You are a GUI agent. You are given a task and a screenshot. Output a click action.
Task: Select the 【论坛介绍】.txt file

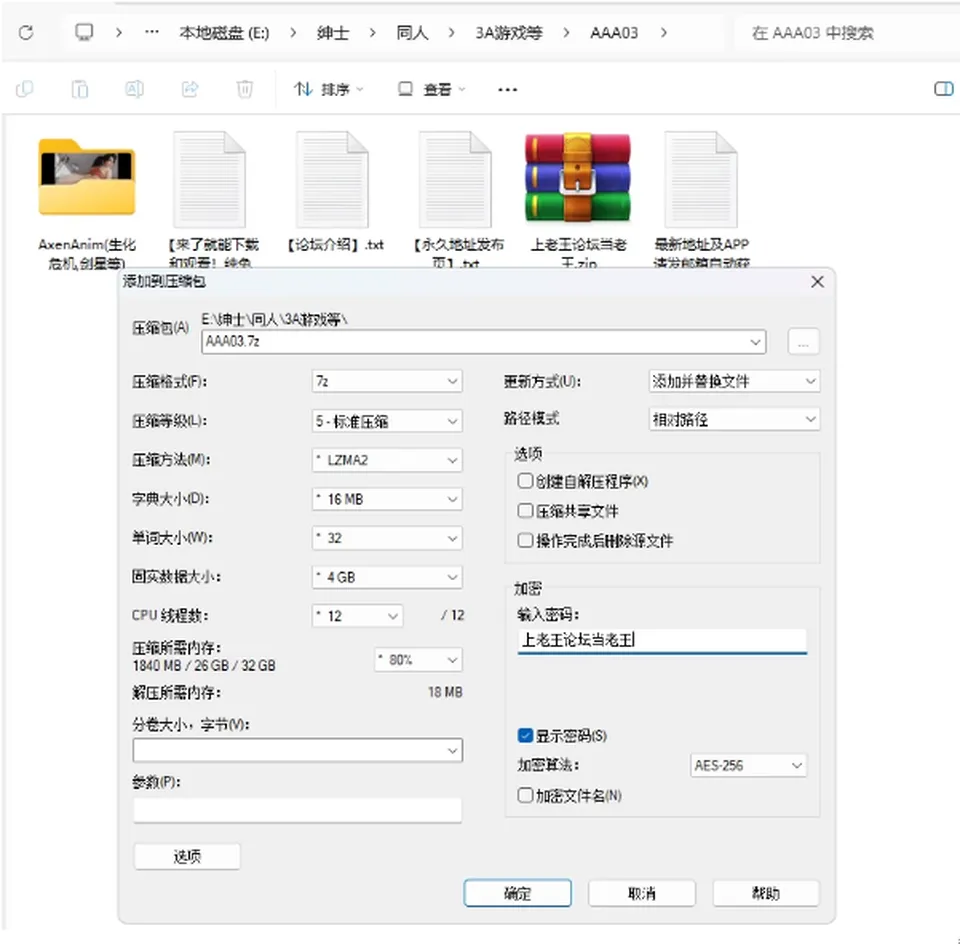[334, 193]
